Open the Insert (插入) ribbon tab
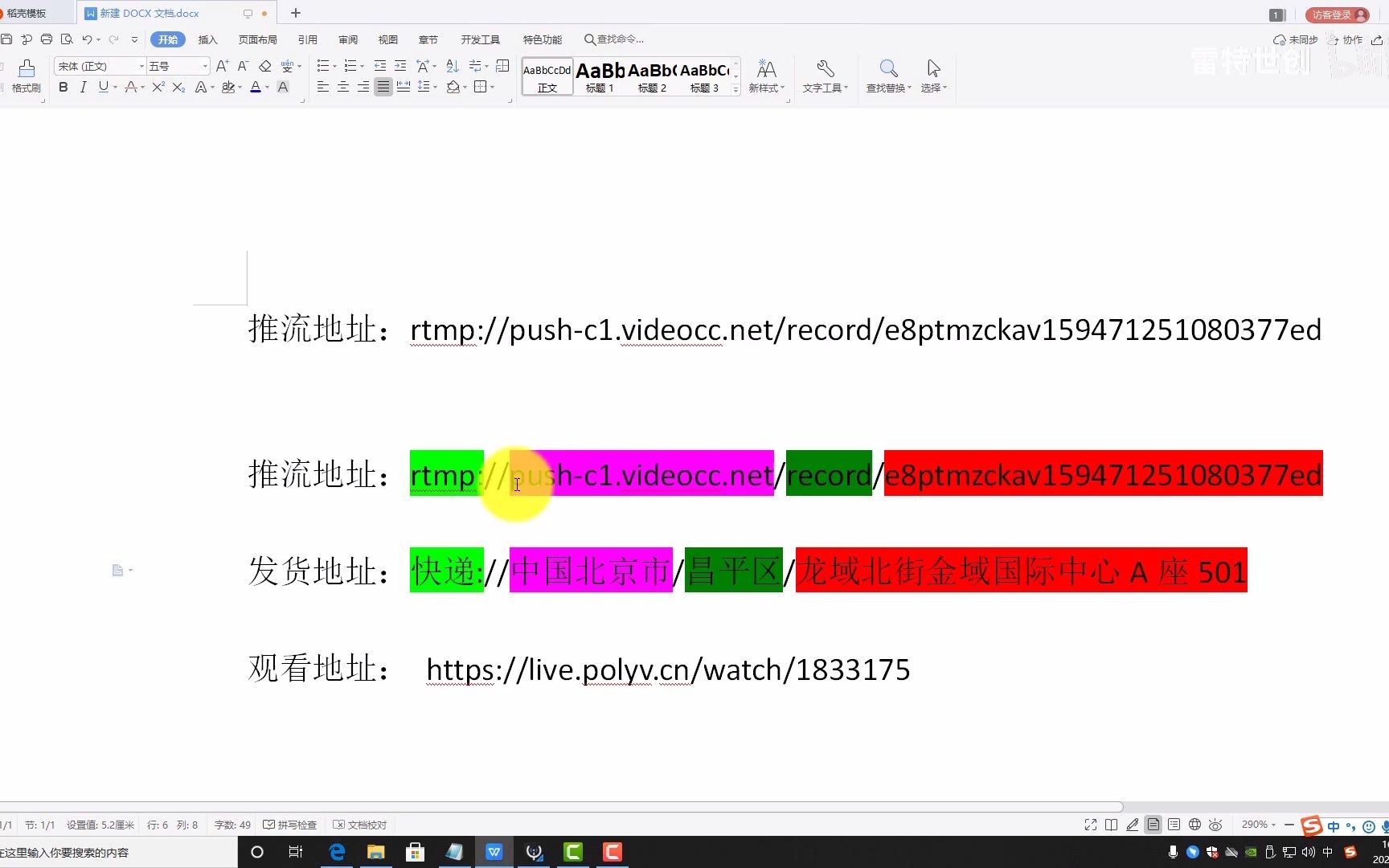The height and width of the screenshot is (868, 1389). point(207,39)
